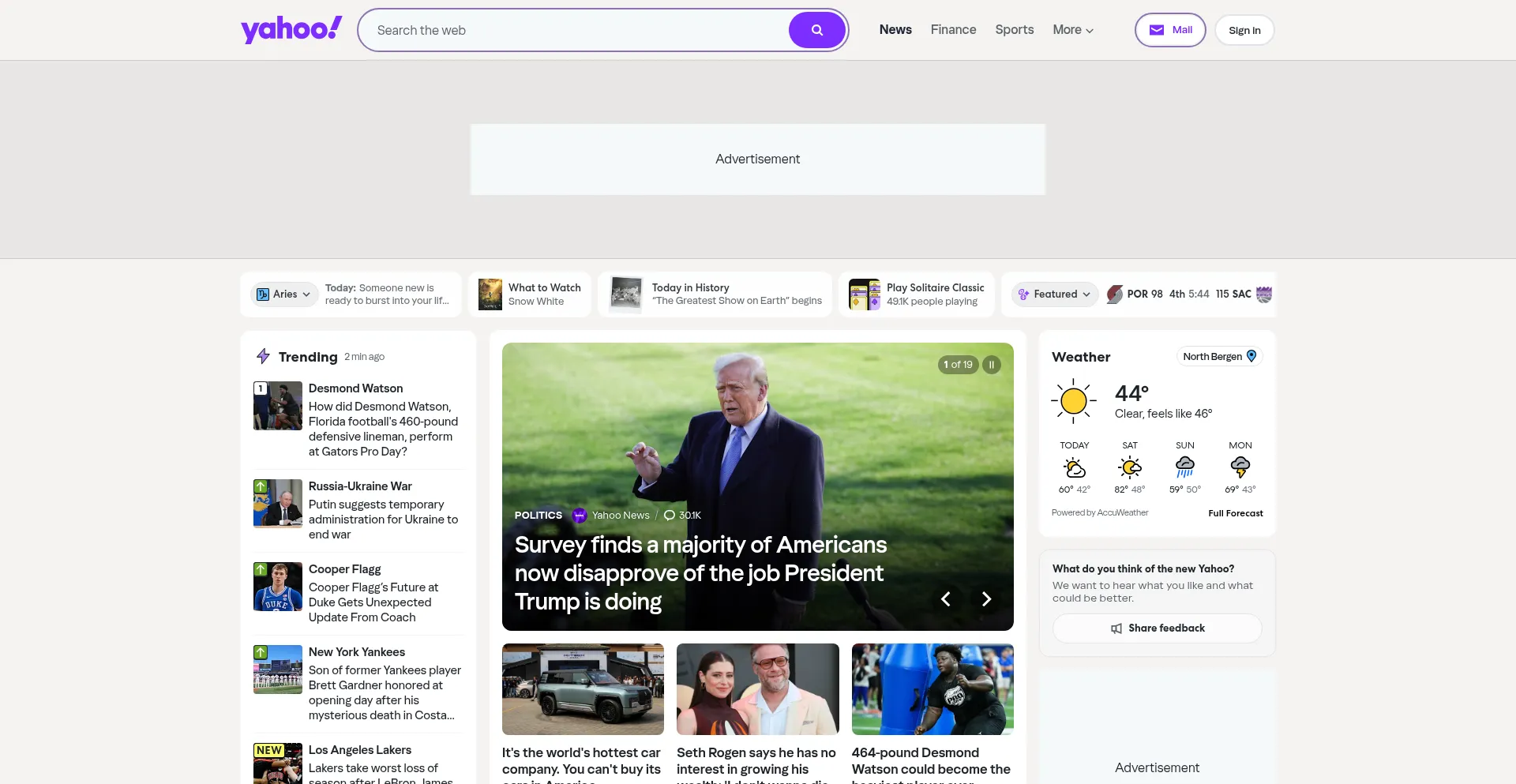
Task: Click the POLITICS category label
Action: pos(538,516)
